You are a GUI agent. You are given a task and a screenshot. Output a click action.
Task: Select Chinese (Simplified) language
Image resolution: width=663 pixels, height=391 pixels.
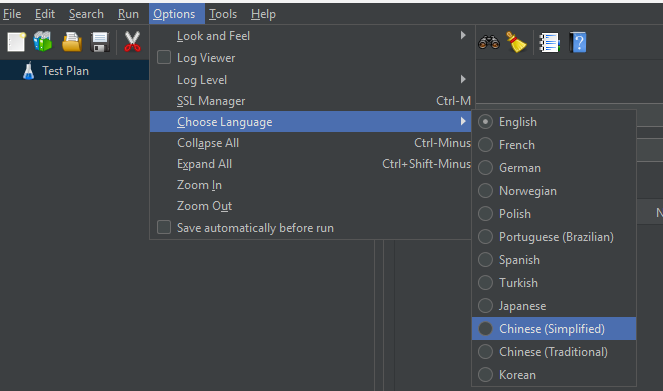coord(553,328)
